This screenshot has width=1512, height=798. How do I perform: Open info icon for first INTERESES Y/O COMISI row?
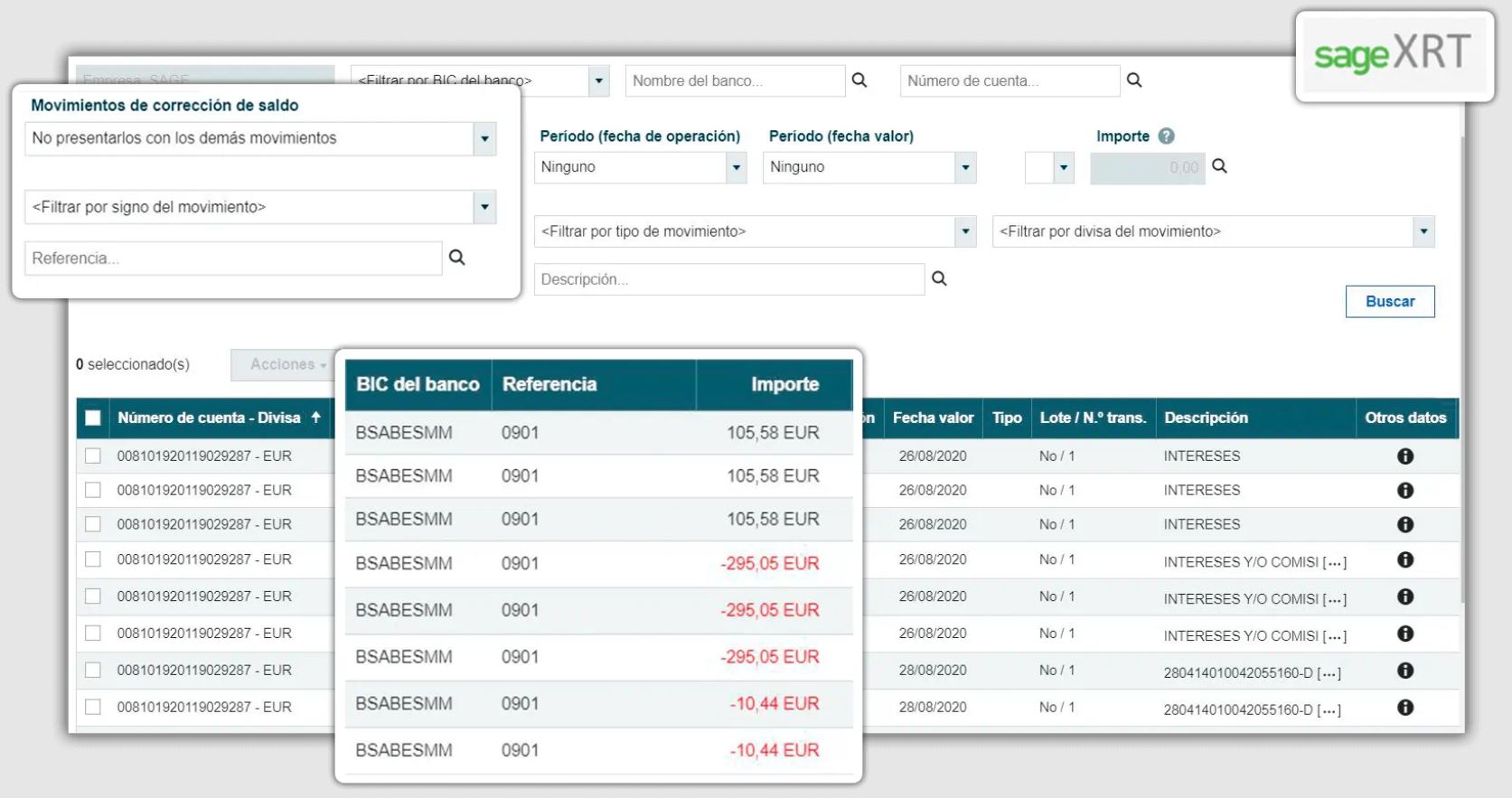click(x=1405, y=560)
